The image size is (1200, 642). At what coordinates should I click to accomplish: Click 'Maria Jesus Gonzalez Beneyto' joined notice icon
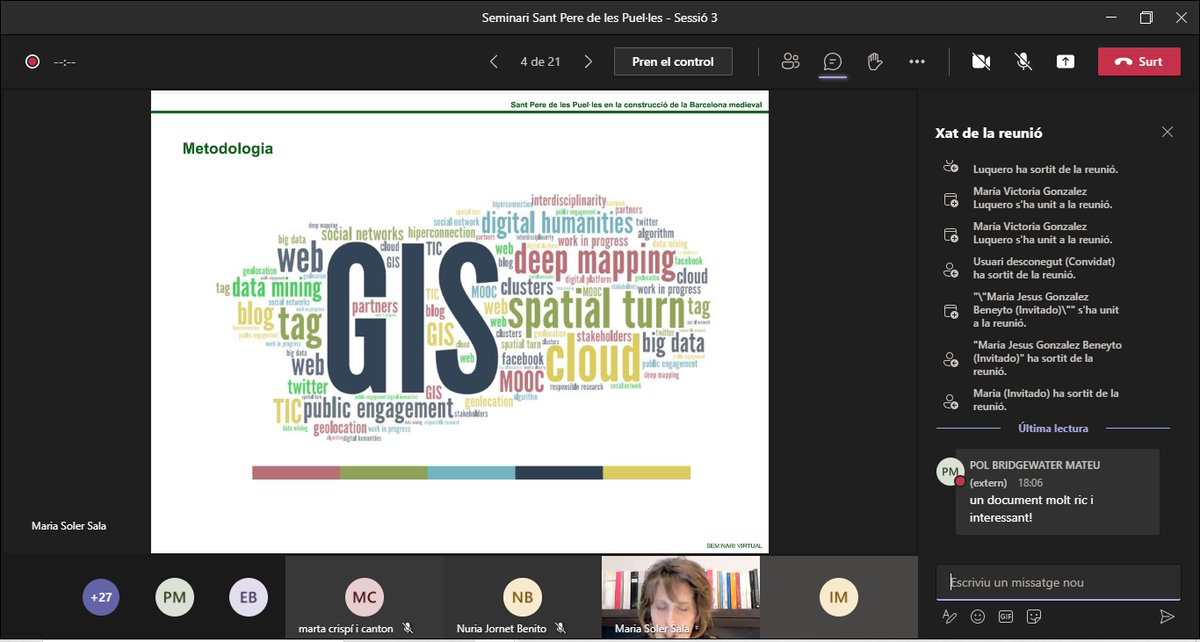point(951,311)
